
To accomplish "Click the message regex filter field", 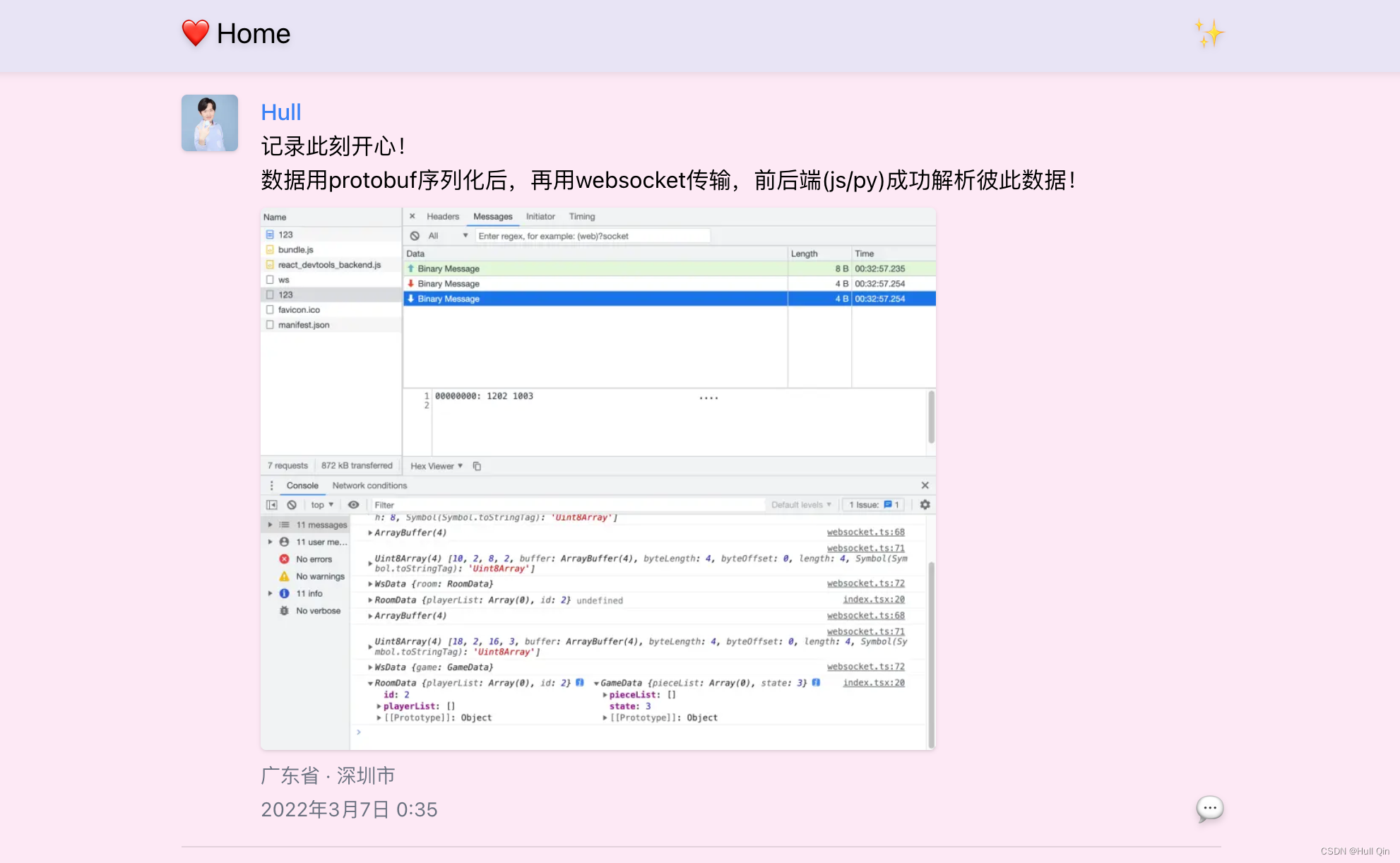I will [592, 236].
